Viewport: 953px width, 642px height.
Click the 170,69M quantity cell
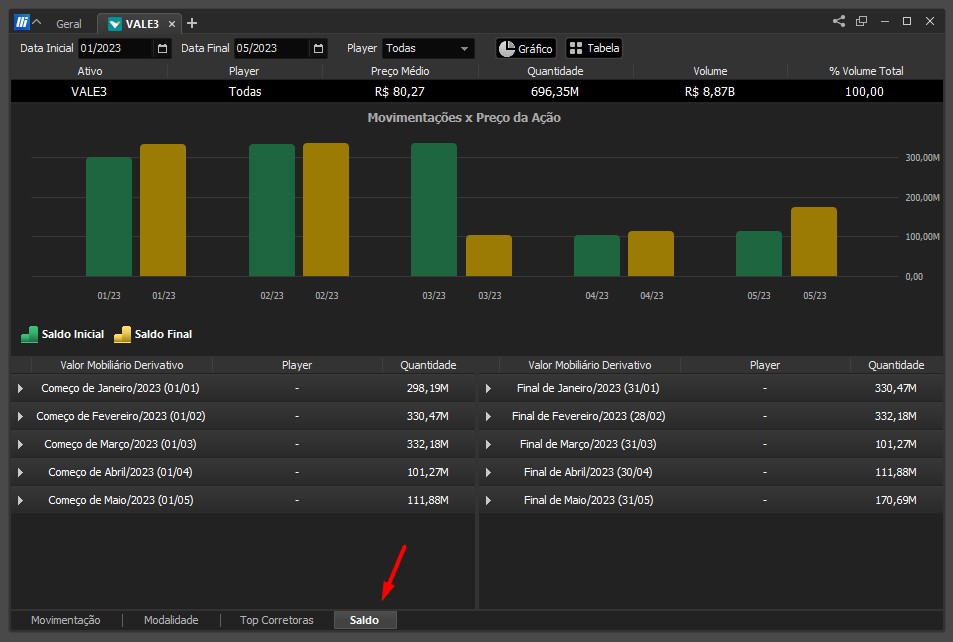(x=895, y=500)
